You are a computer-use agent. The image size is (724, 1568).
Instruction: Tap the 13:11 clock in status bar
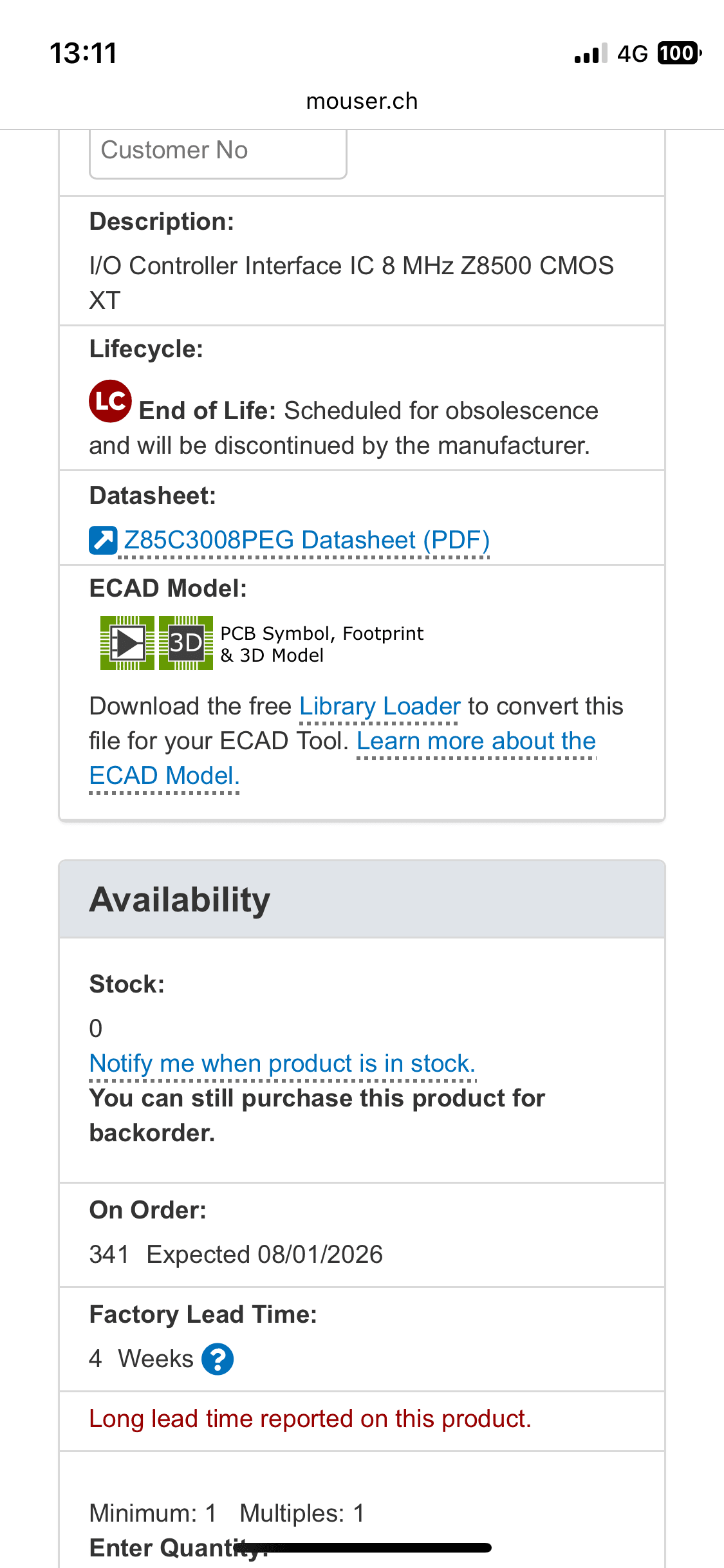[84, 53]
